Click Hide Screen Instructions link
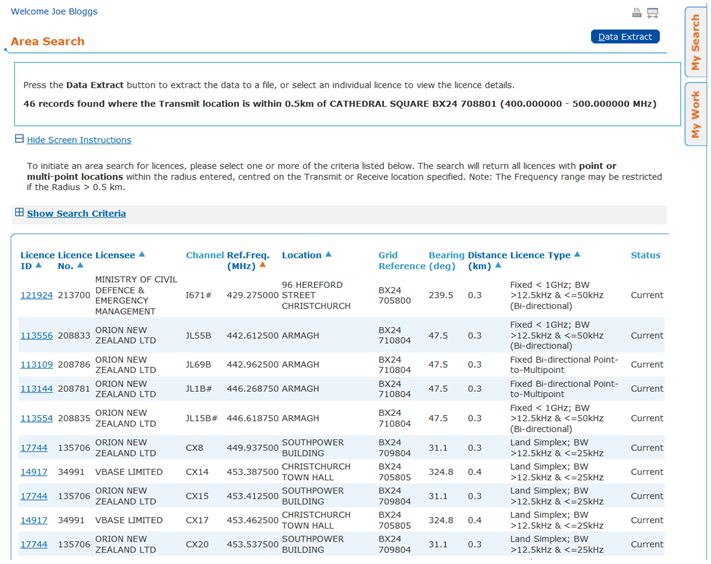The height and width of the screenshot is (564, 711). coord(79,140)
